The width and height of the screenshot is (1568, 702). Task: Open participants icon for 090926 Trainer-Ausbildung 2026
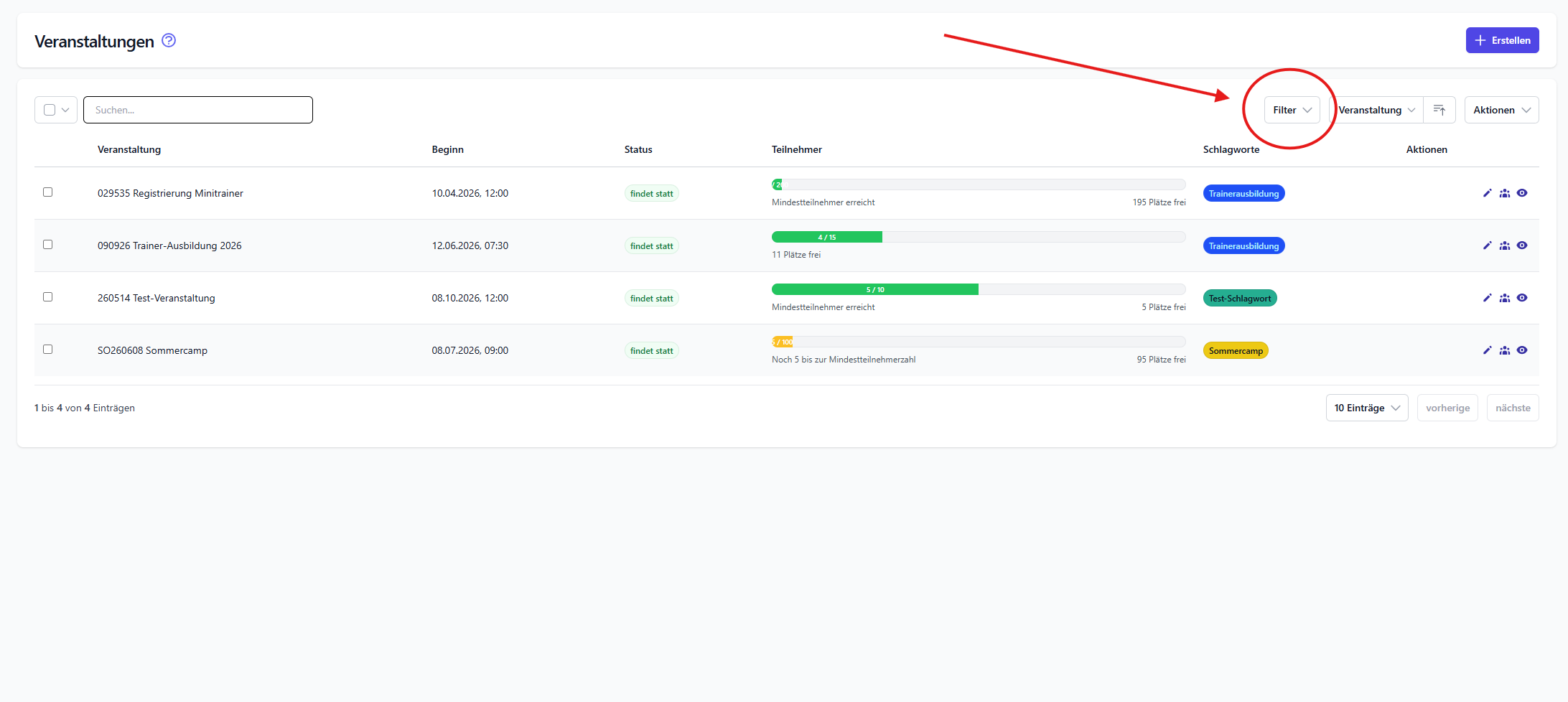1504,245
